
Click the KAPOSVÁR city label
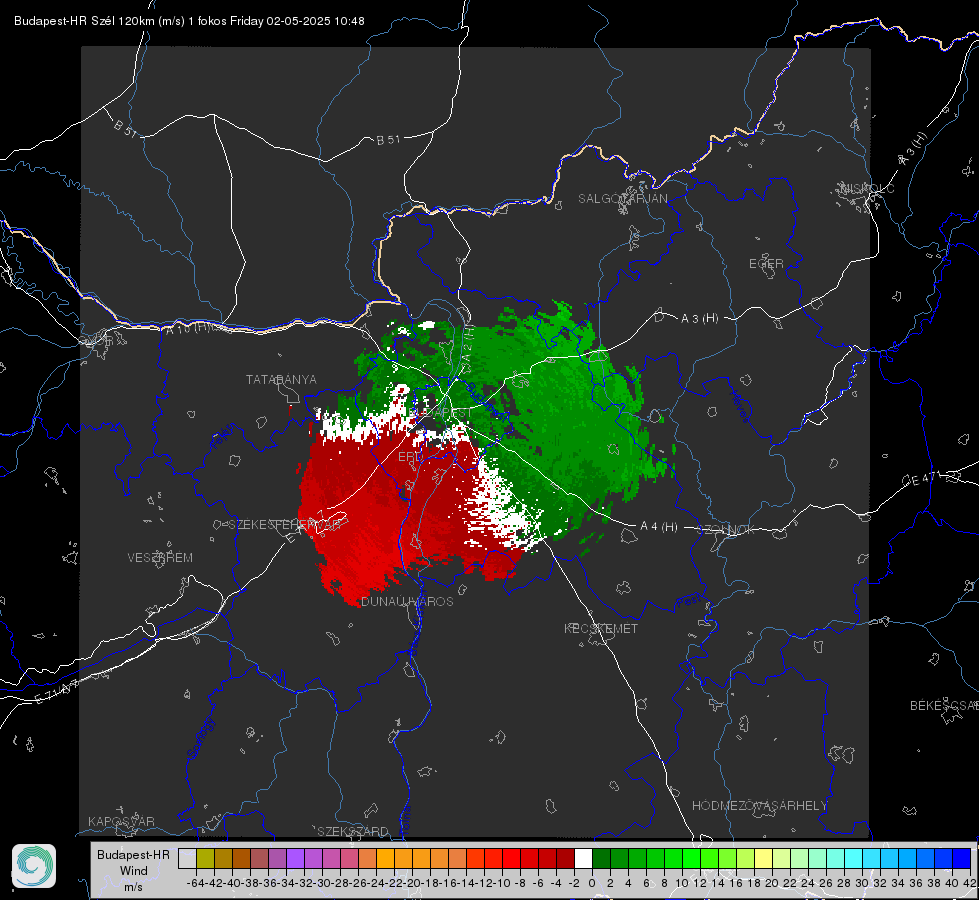coord(121,821)
